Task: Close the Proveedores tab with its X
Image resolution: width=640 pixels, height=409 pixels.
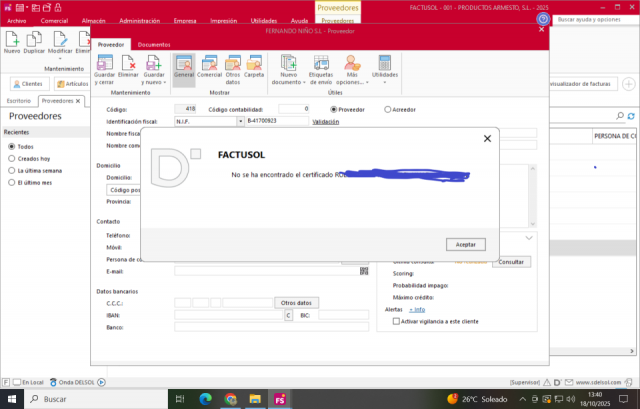Action: click(x=78, y=101)
